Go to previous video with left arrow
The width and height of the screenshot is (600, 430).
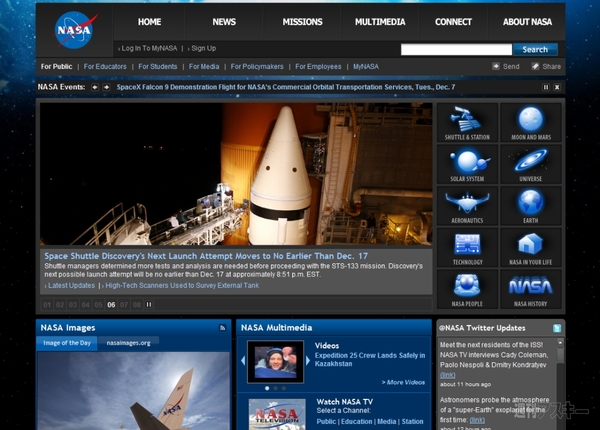(x=243, y=360)
